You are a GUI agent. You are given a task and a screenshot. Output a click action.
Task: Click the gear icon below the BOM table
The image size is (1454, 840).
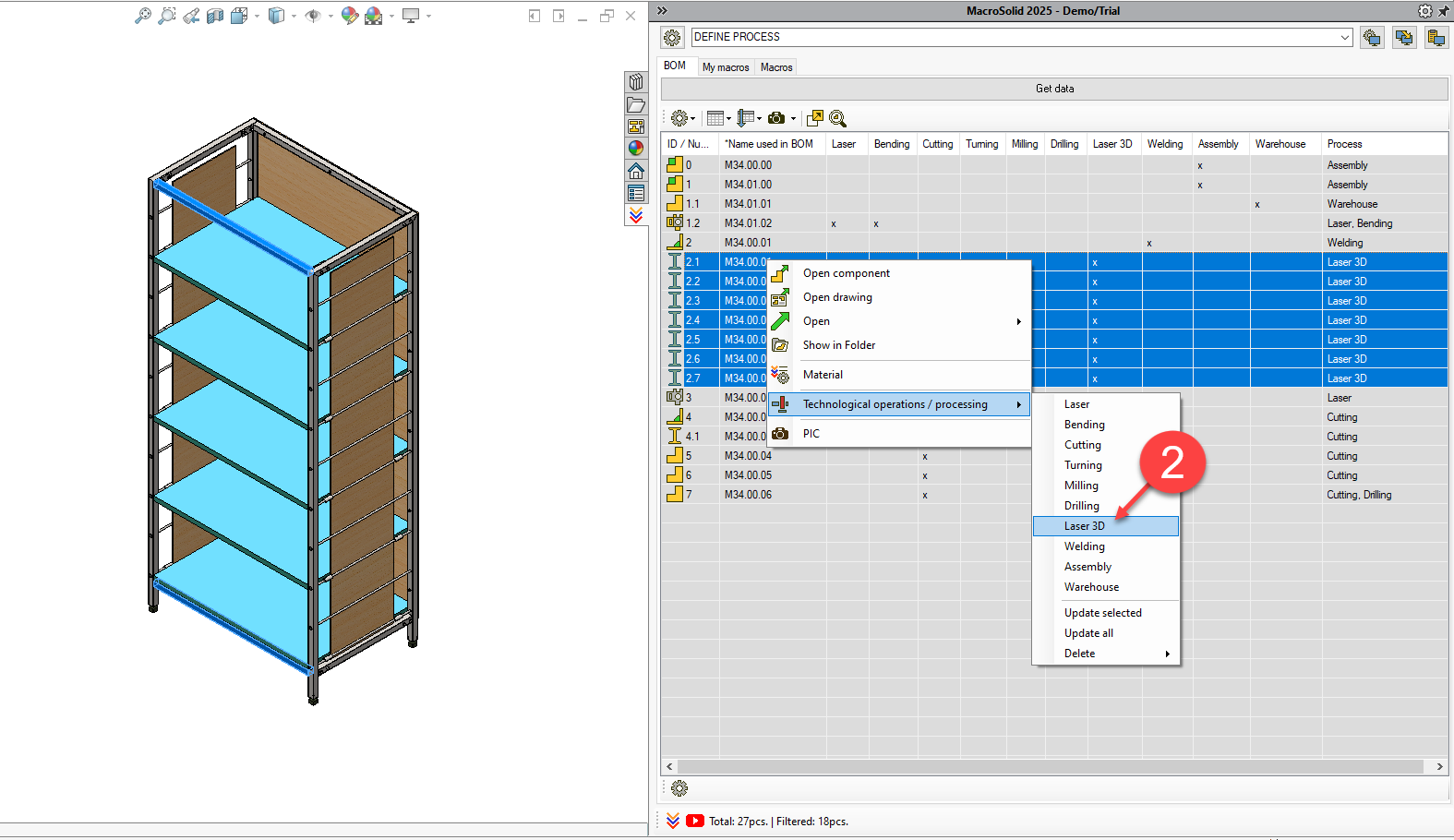click(679, 788)
